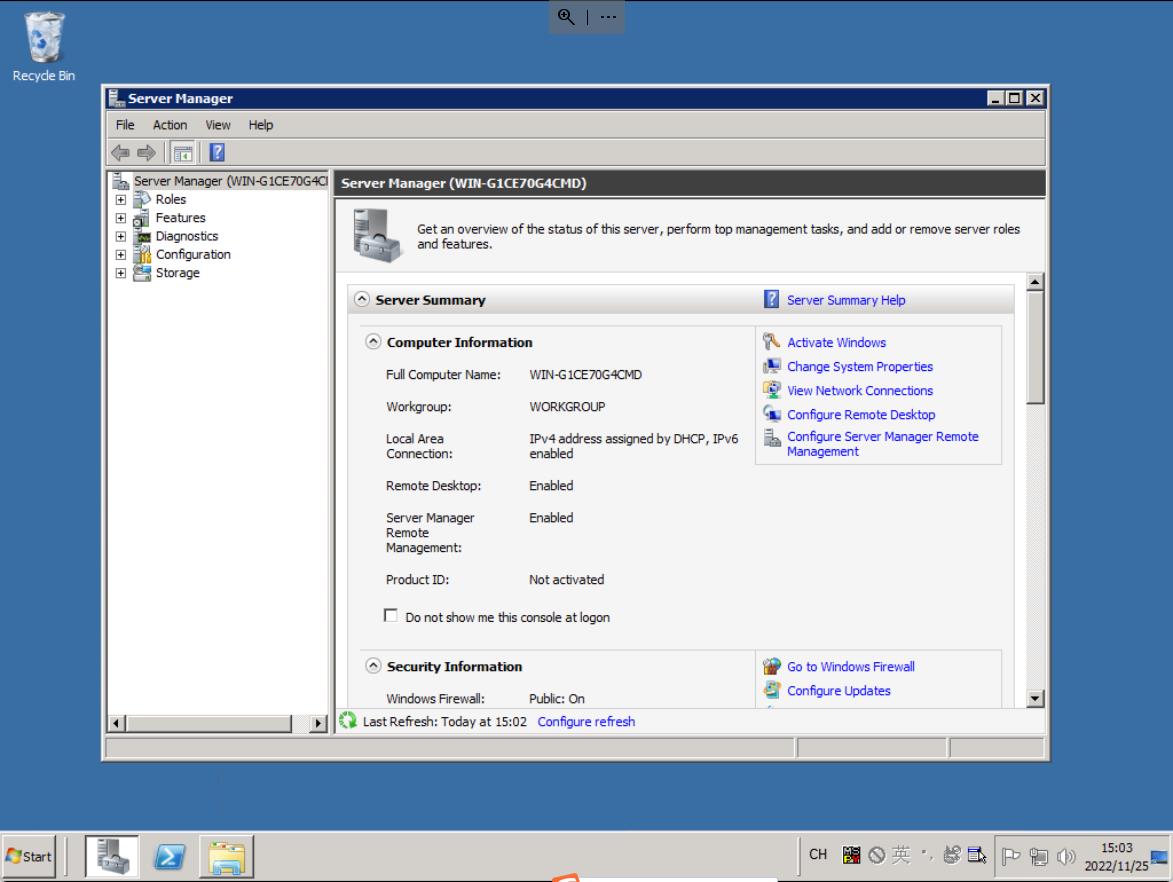The width and height of the screenshot is (1173, 882).
Task: Click the volume speaker tray icon
Action: coord(1066,856)
